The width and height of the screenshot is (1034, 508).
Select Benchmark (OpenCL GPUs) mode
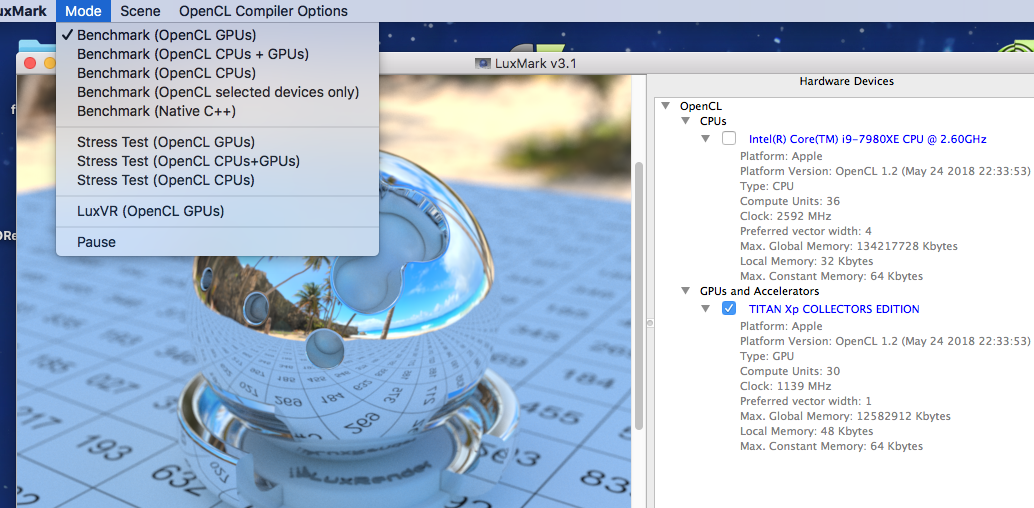point(218,35)
